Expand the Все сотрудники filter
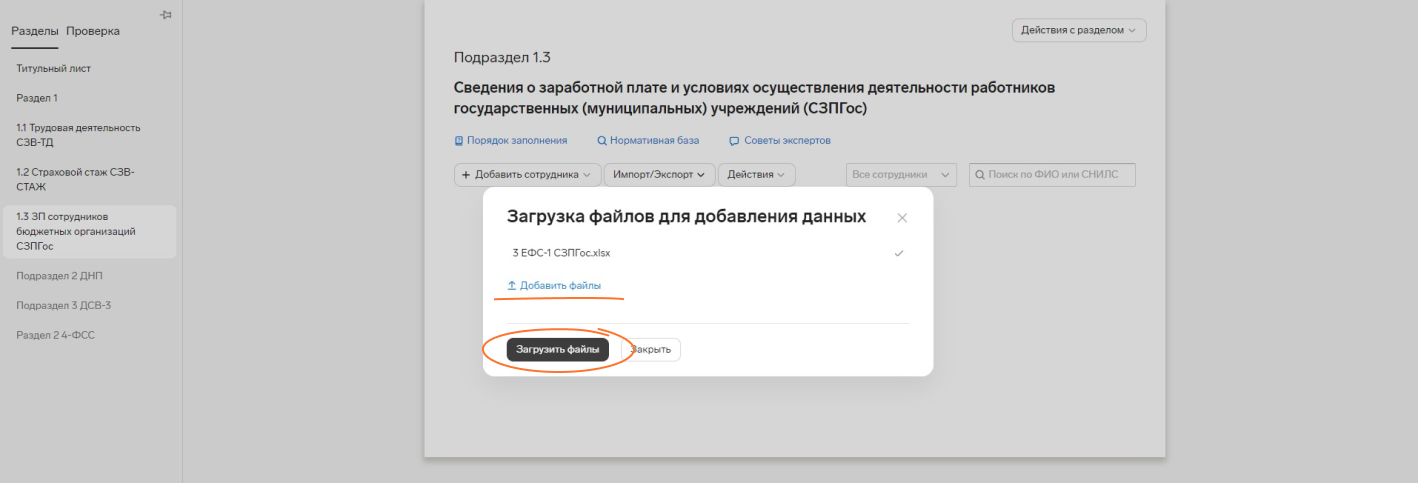The width and height of the screenshot is (1418, 483). [x=901, y=175]
